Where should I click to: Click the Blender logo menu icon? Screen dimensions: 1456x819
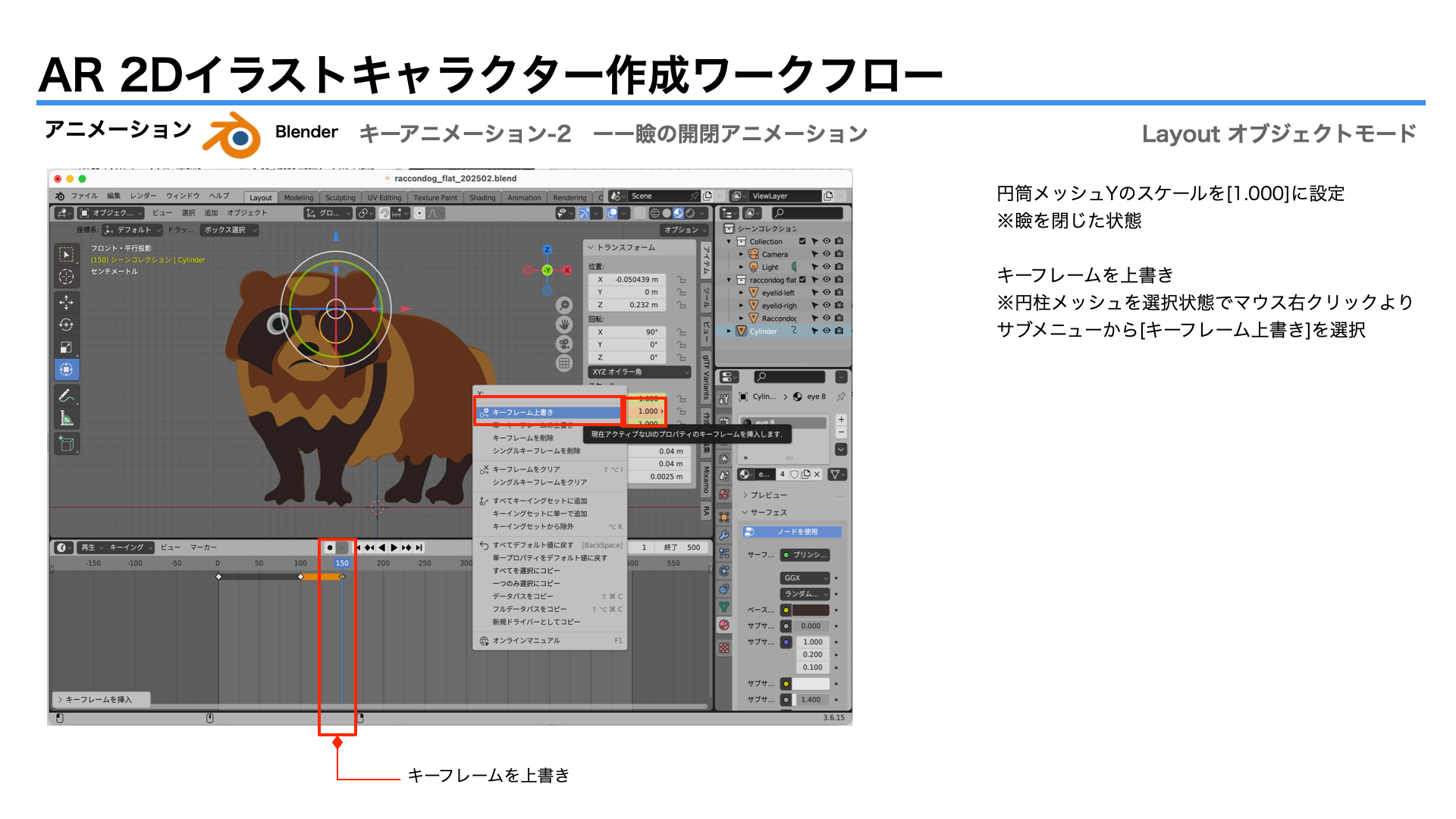[x=60, y=196]
